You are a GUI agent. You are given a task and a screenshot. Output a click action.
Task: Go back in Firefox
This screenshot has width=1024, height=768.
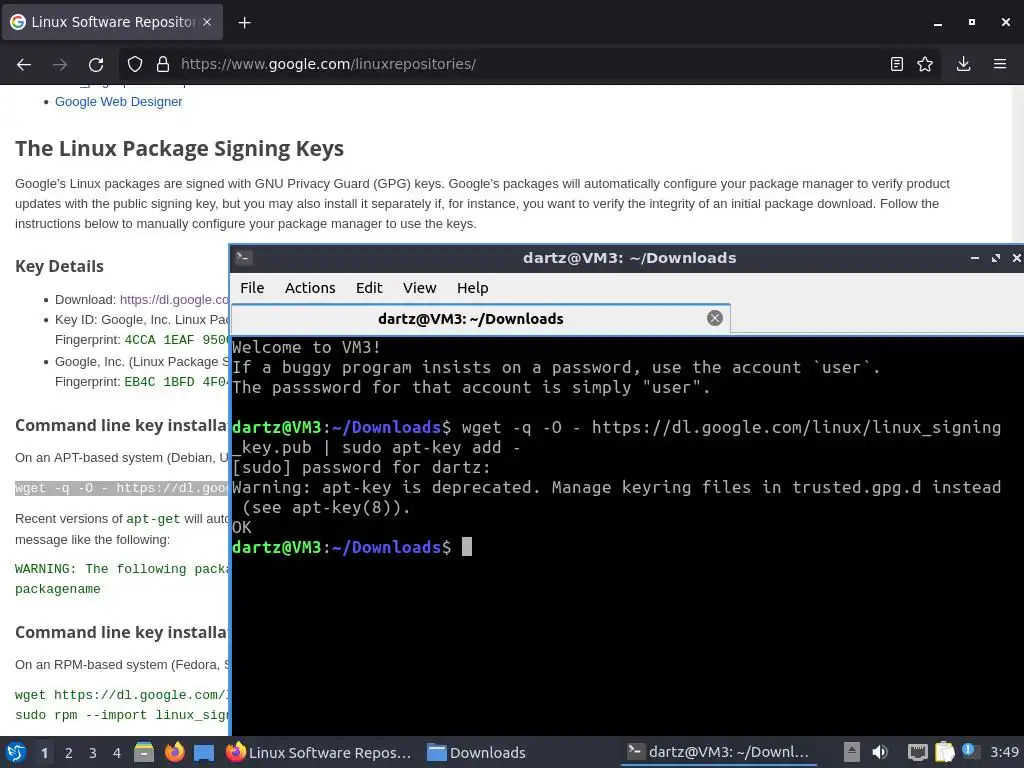click(x=24, y=64)
